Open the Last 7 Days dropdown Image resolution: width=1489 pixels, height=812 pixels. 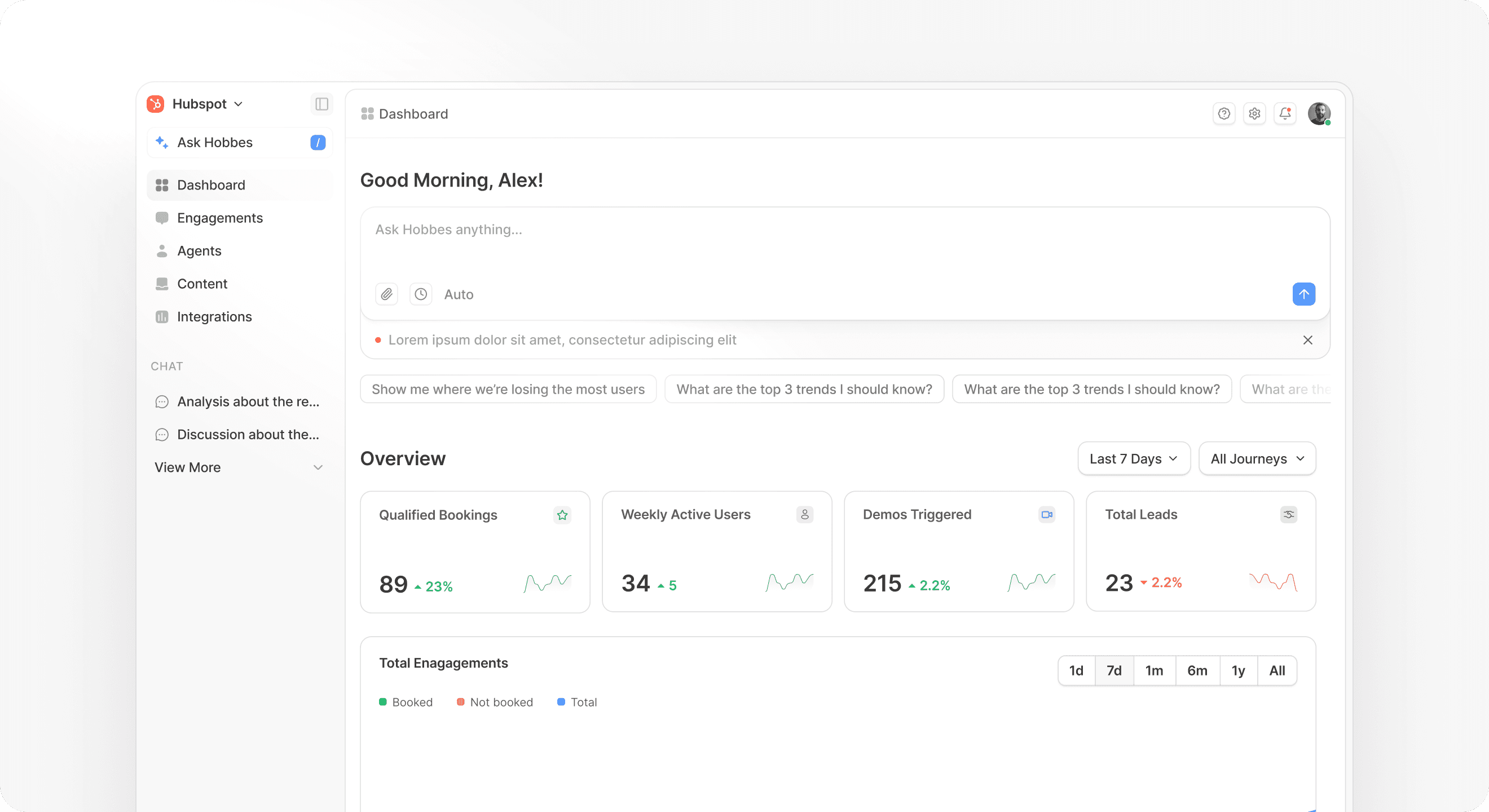pyautogui.click(x=1133, y=459)
